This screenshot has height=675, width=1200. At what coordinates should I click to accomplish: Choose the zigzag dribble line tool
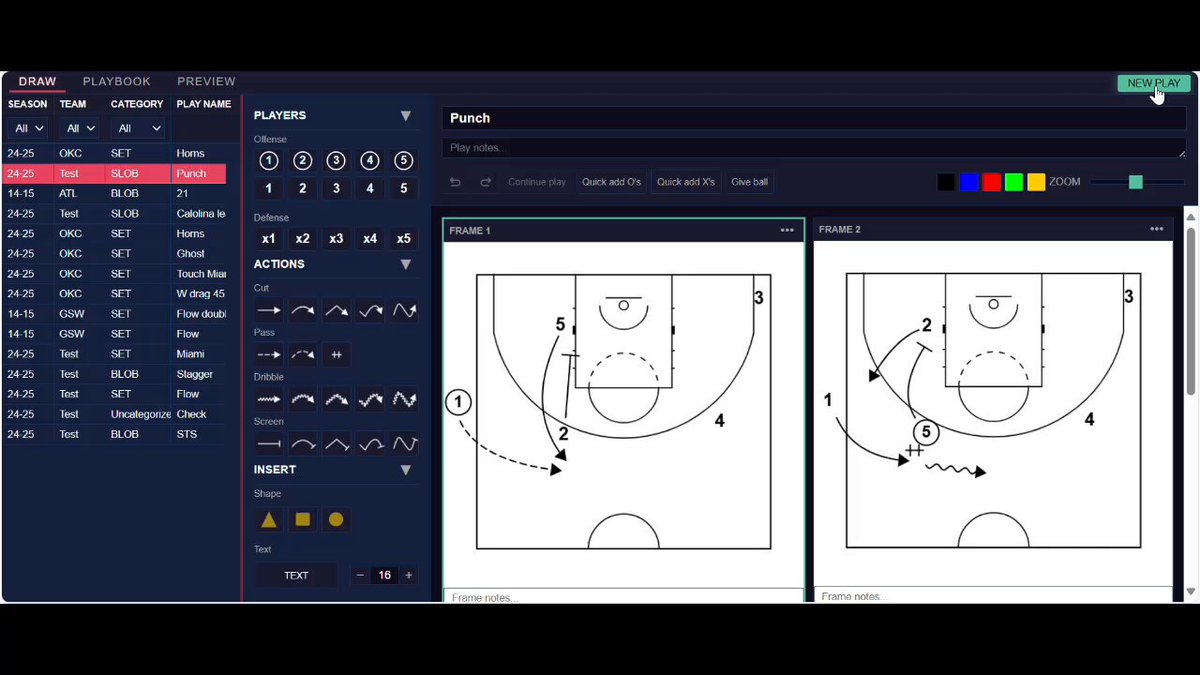(x=404, y=399)
